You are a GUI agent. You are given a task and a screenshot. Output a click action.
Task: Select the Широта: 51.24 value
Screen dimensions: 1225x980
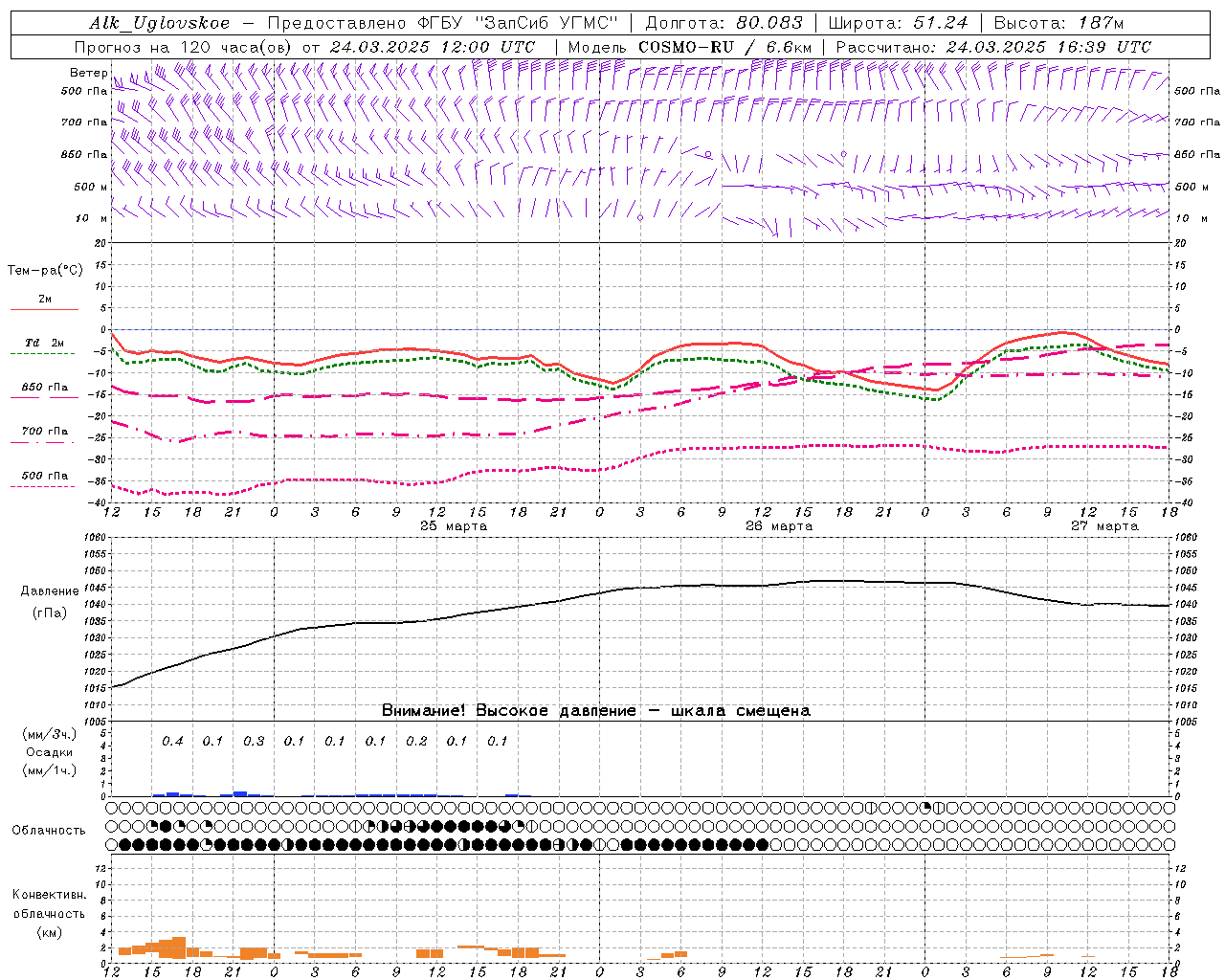(x=898, y=23)
